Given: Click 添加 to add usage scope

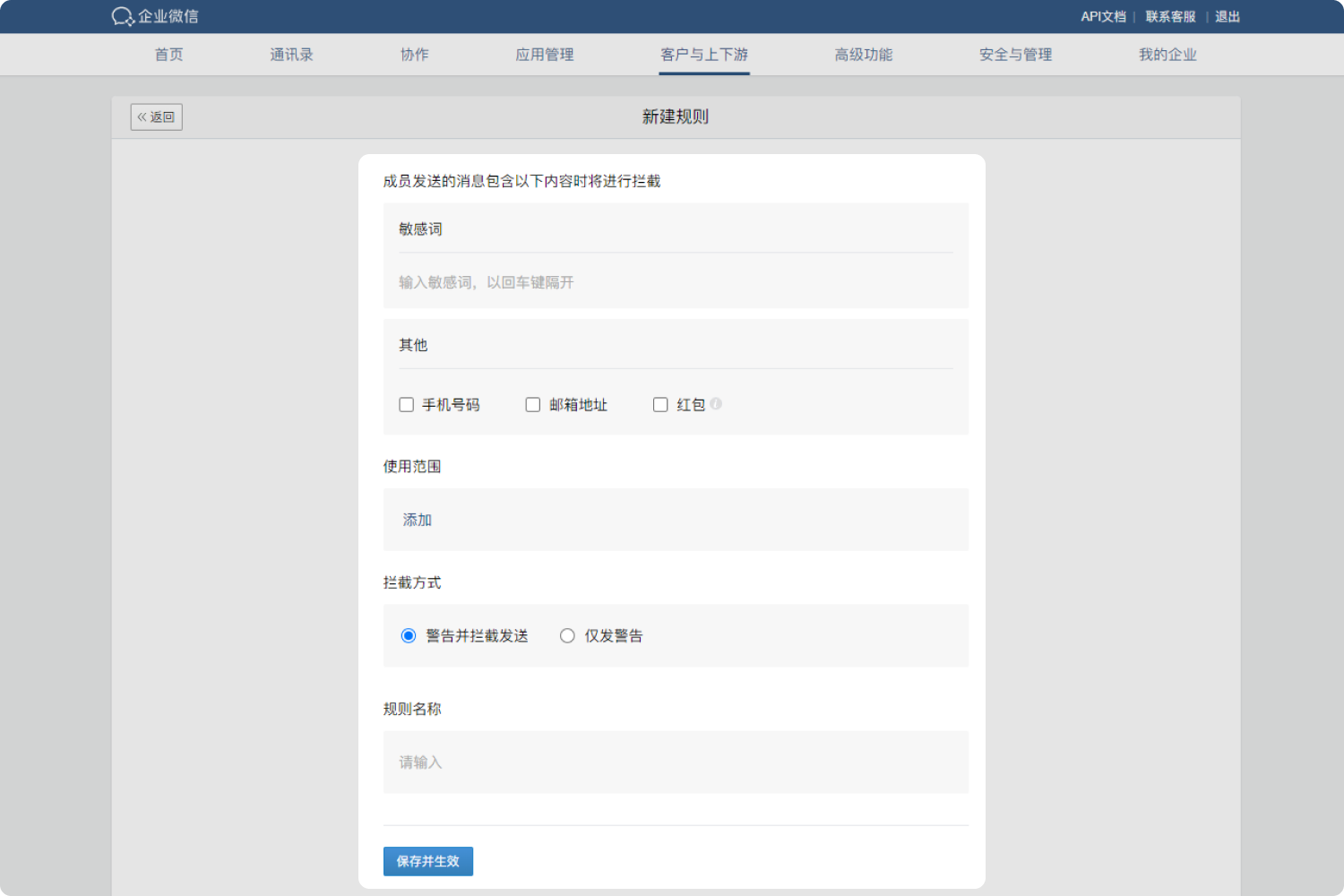Looking at the screenshot, I should click(x=418, y=520).
